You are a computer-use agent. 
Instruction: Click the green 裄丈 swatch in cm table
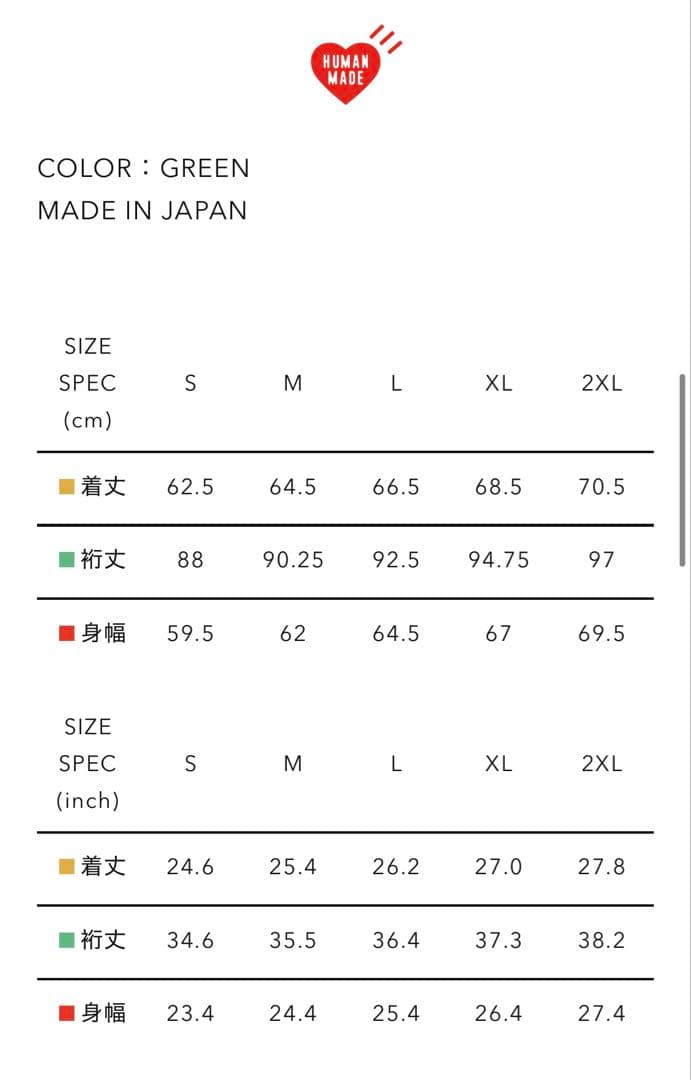67,560
